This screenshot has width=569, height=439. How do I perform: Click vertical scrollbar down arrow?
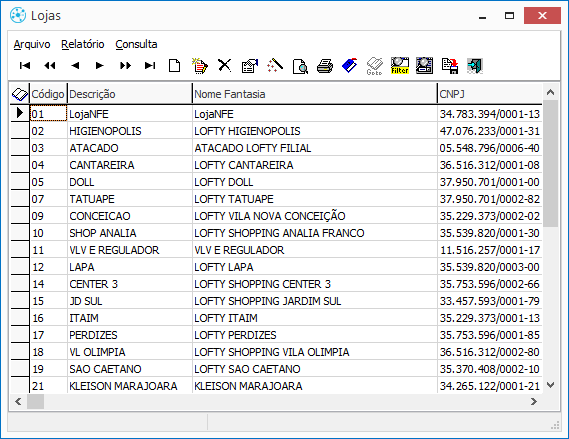point(550,385)
